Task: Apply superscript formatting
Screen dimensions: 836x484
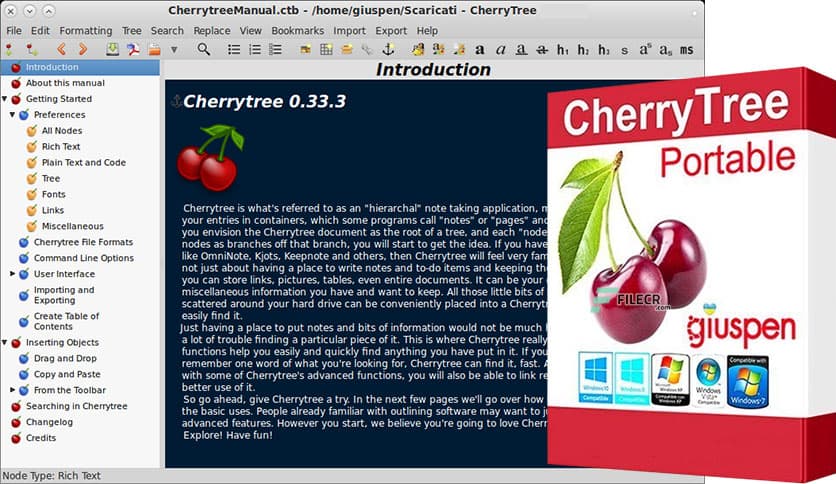Action: pos(645,50)
